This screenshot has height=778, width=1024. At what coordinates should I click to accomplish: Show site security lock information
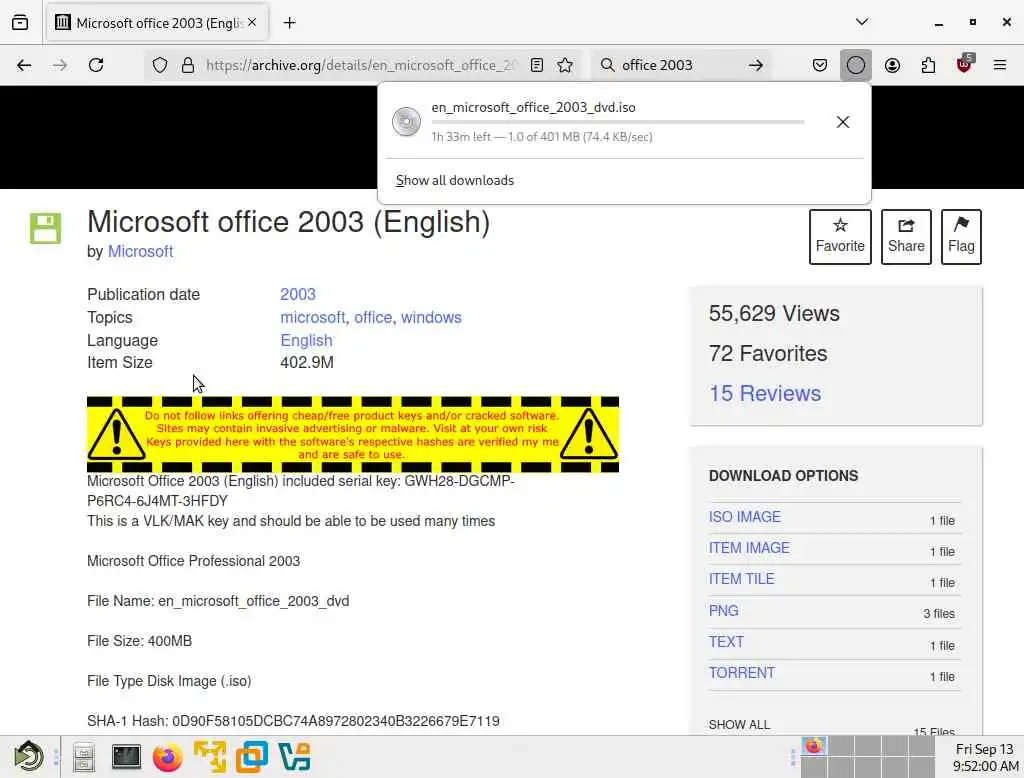(x=187, y=65)
